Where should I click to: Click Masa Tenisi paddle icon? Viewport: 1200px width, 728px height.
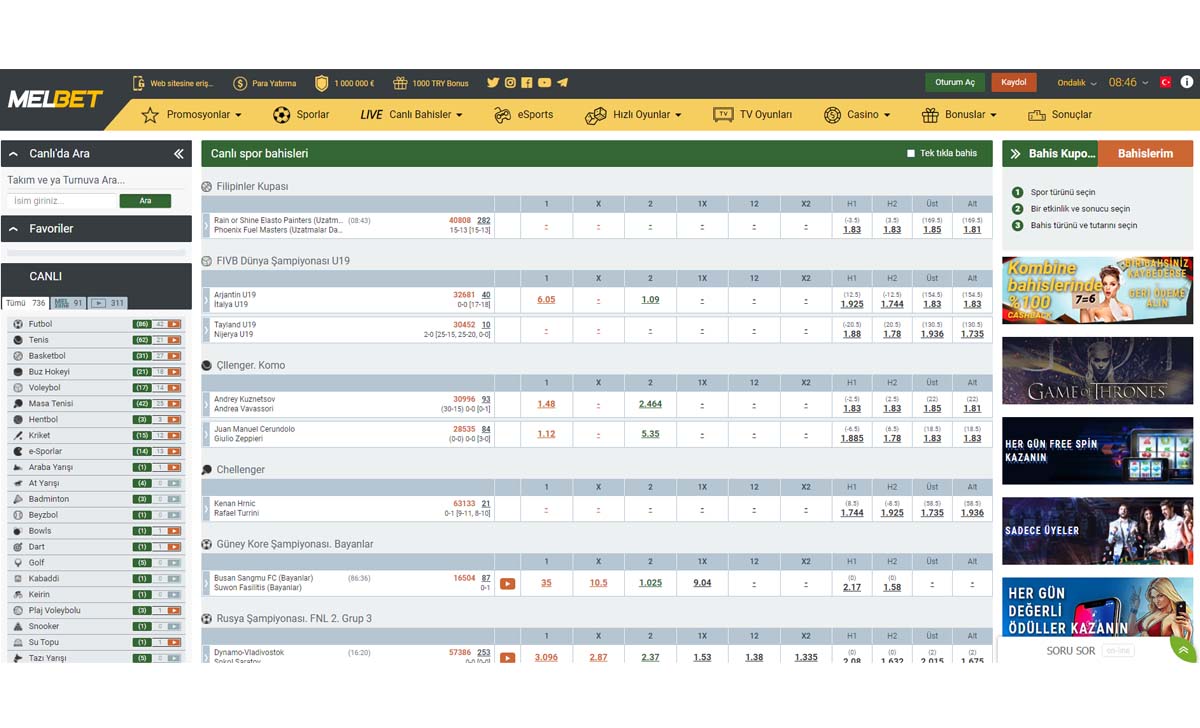(17, 404)
